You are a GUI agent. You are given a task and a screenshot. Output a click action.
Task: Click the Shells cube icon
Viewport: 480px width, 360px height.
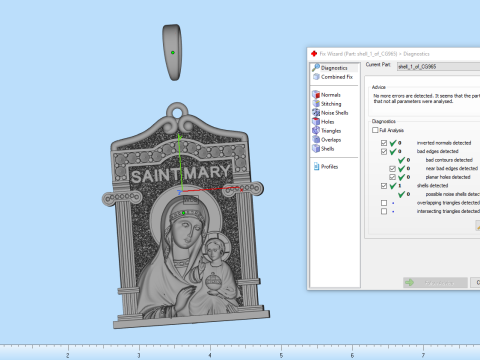(x=316, y=149)
